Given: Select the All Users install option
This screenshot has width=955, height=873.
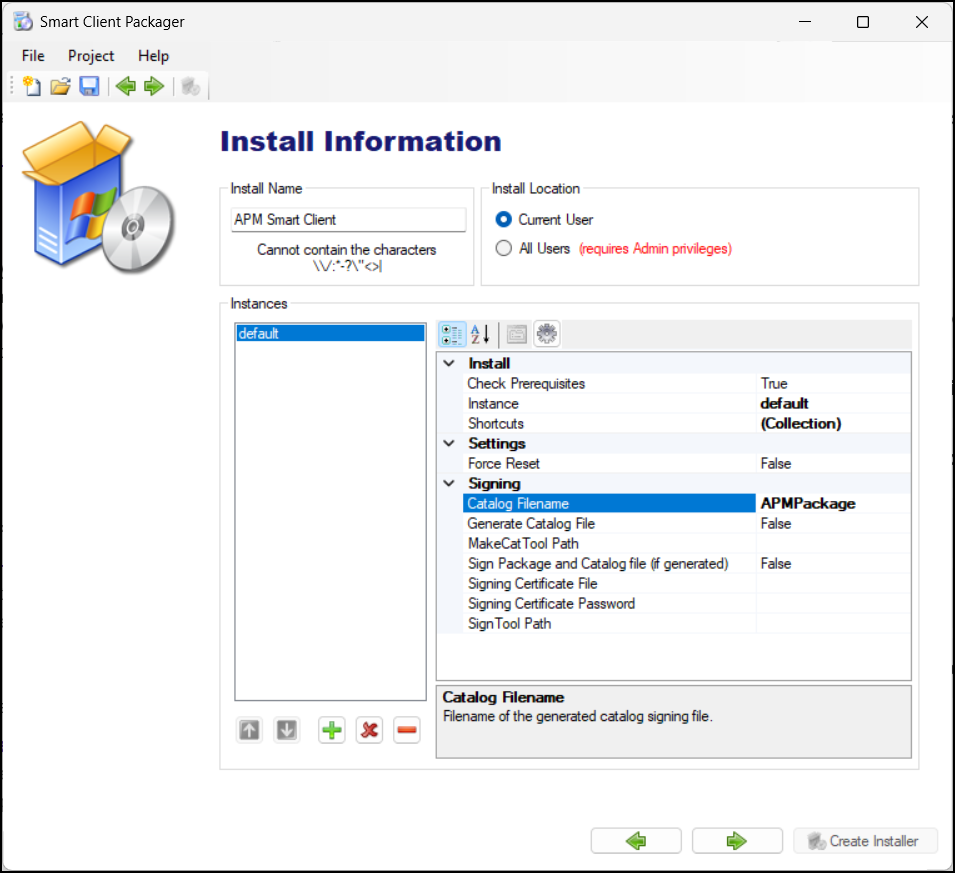Looking at the screenshot, I should [504, 249].
